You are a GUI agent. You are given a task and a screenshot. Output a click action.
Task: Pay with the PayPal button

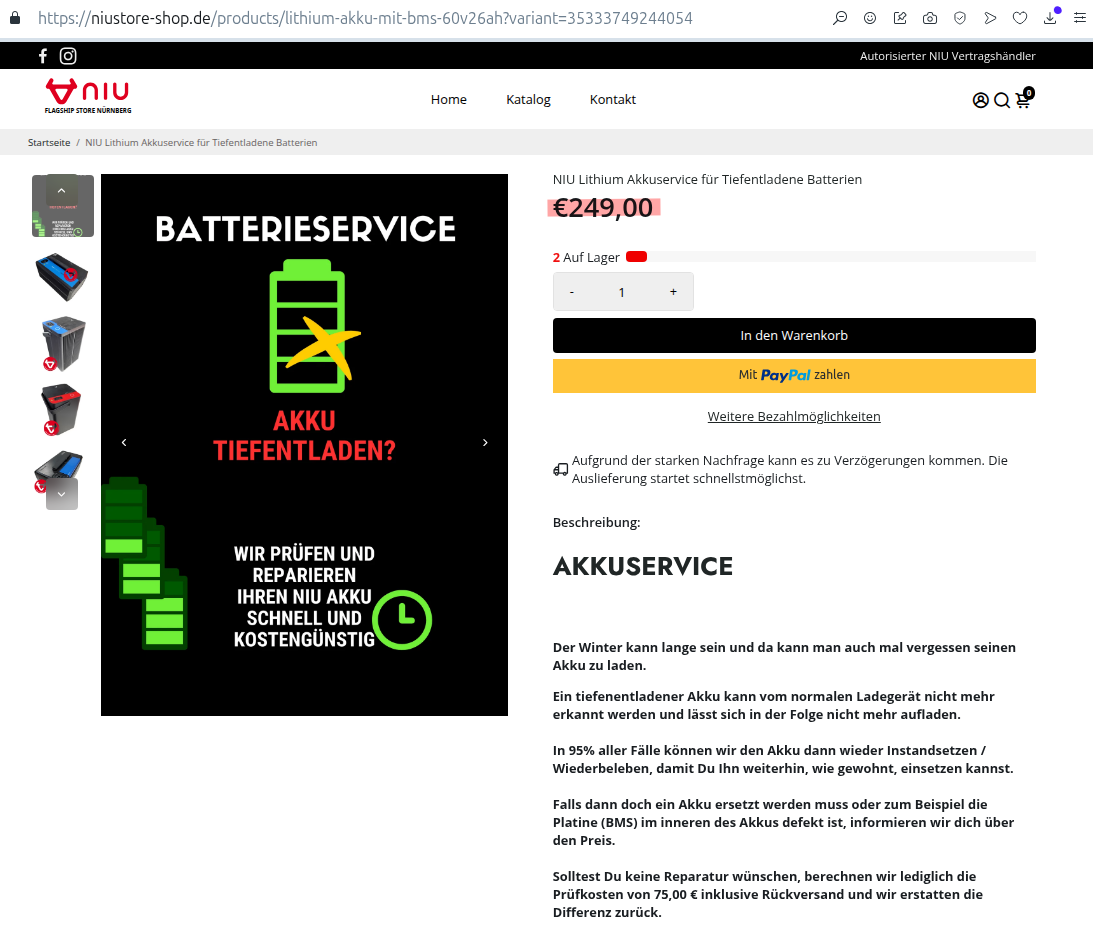[x=794, y=376]
